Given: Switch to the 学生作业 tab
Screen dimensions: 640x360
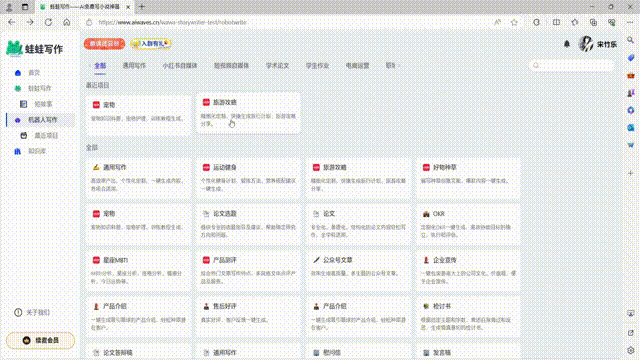Looking at the screenshot, I should [317, 66].
